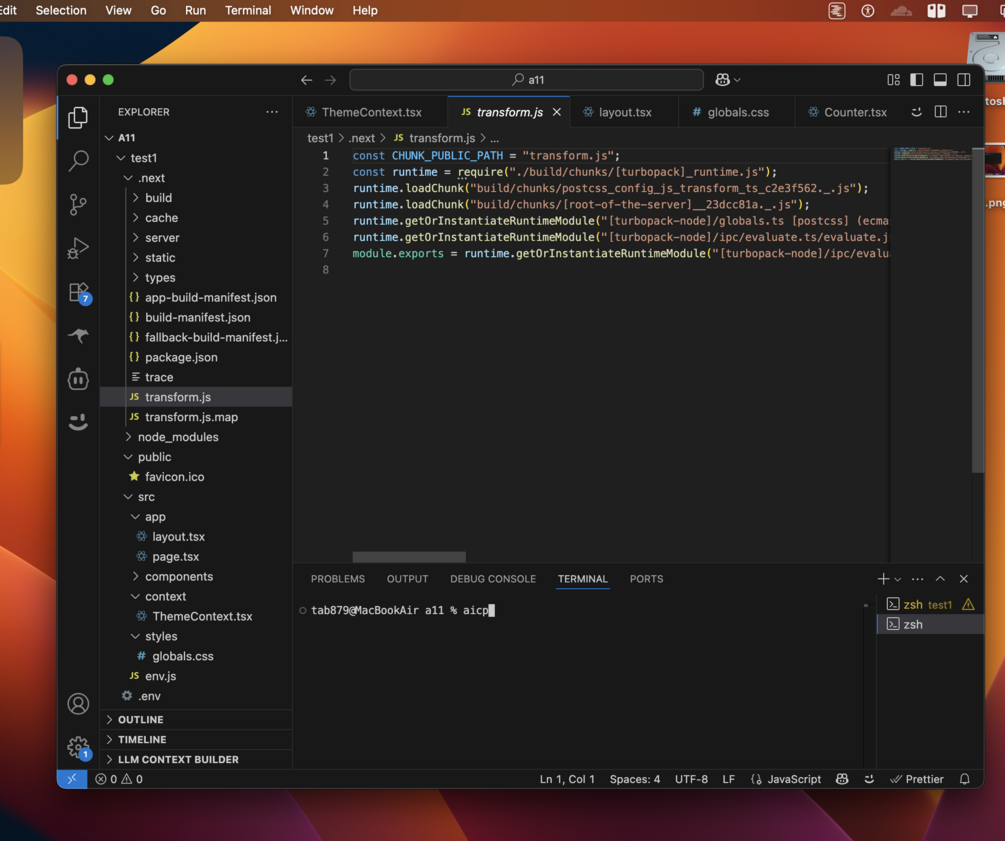Screen dimensions: 1005x841
Task: Expand the OUTLINE section
Action: click(196, 719)
